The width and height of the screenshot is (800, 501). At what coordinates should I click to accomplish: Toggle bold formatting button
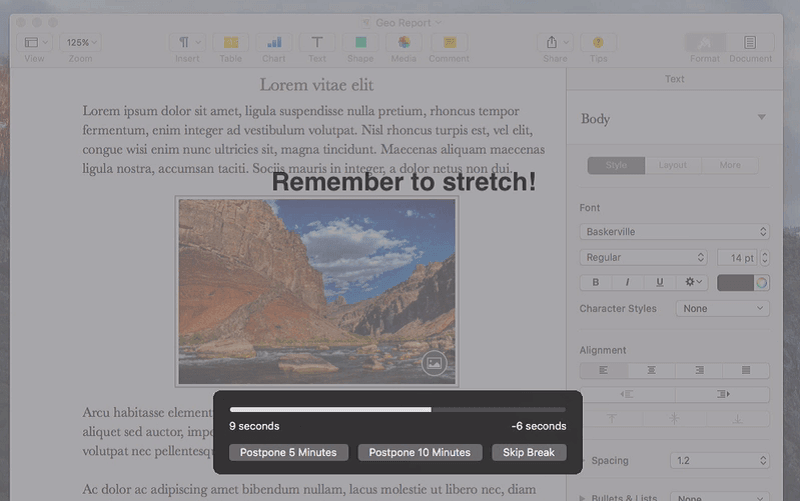coord(595,282)
